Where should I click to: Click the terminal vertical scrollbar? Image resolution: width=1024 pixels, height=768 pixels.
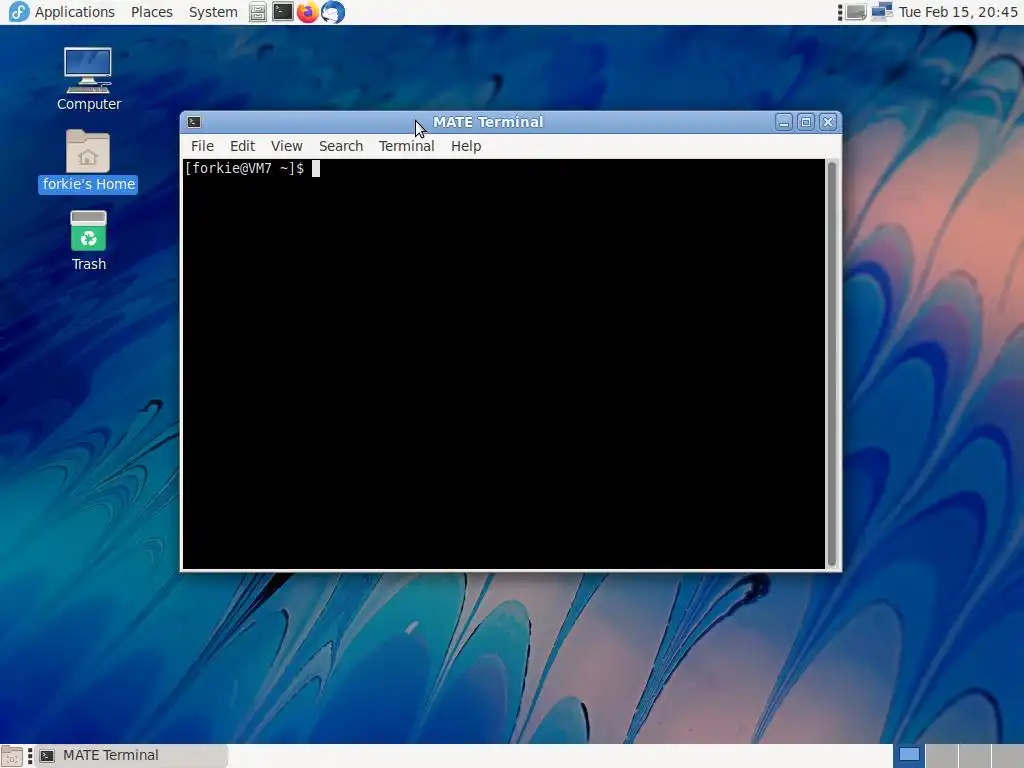click(x=832, y=364)
